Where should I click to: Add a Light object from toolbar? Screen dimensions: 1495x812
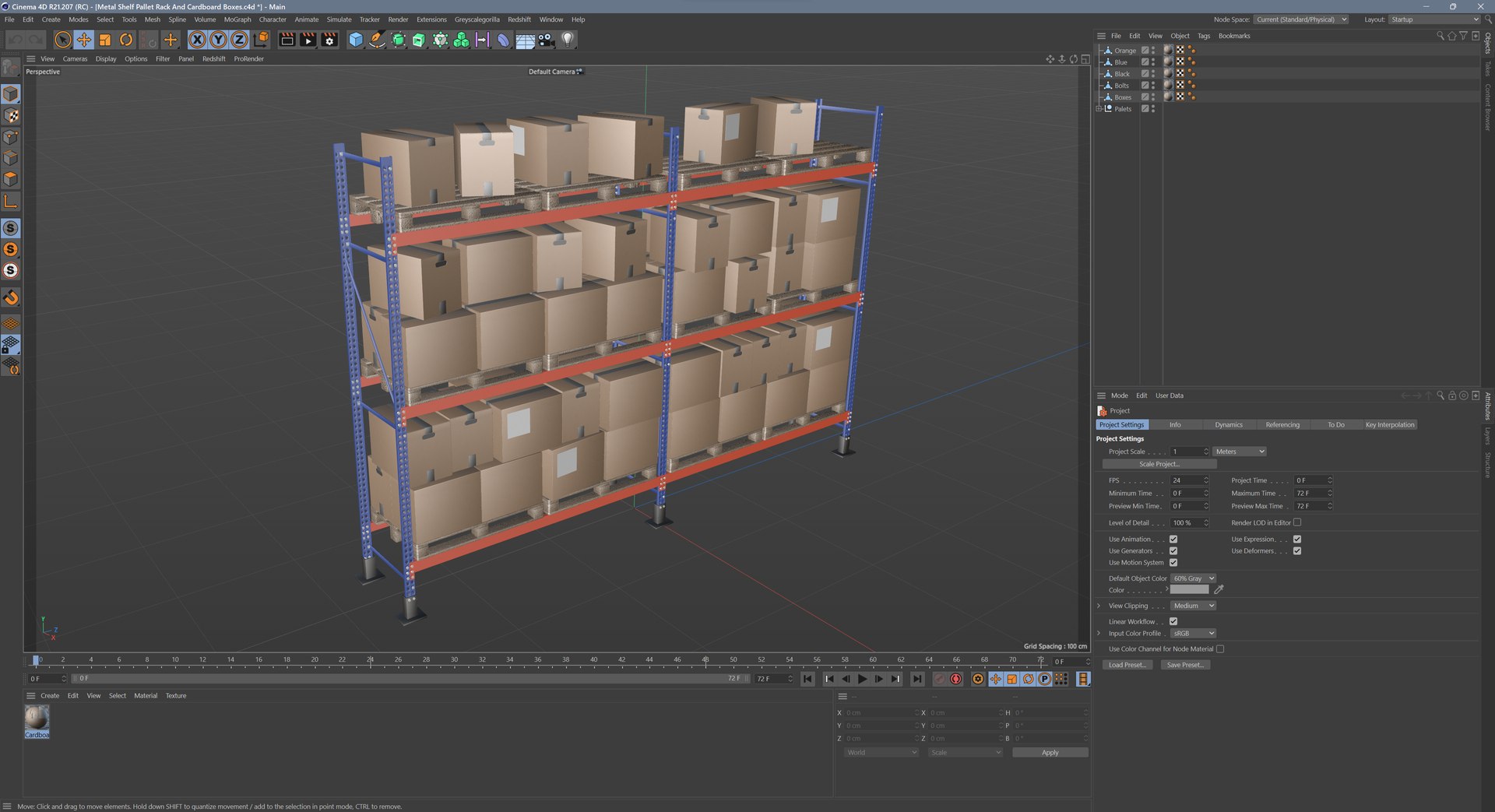pyautogui.click(x=568, y=40)
